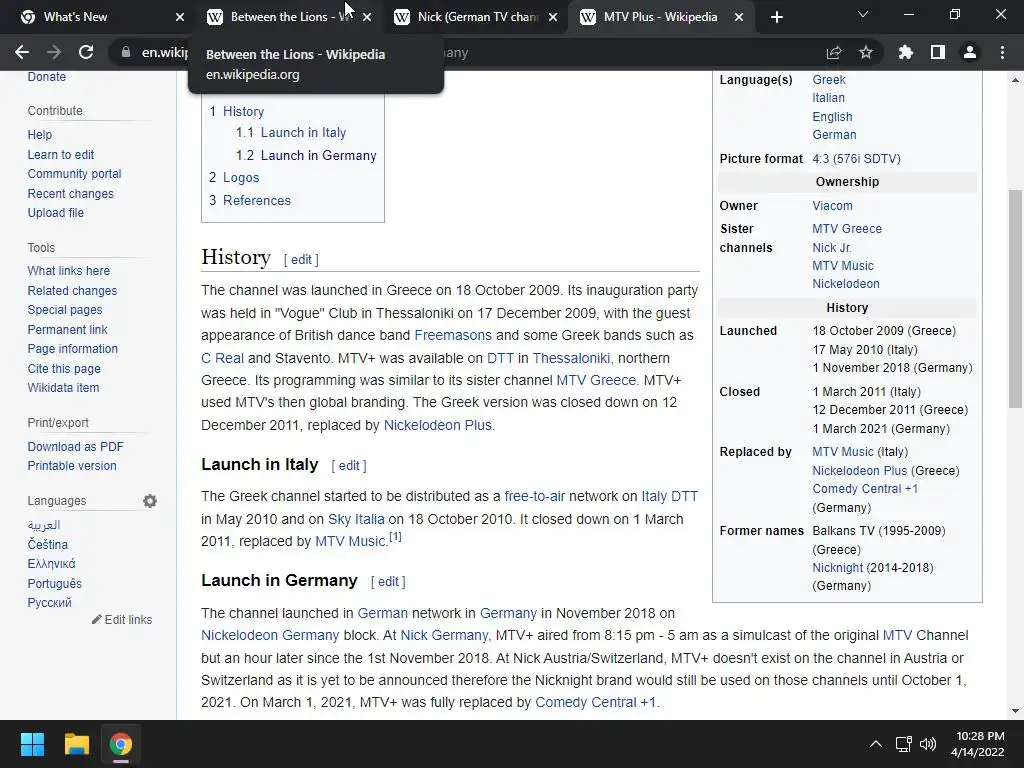1024x768 pixels.
Task: Open the Nickelodeon Plus link in History paragraph
Action: [x=438, y=425]
